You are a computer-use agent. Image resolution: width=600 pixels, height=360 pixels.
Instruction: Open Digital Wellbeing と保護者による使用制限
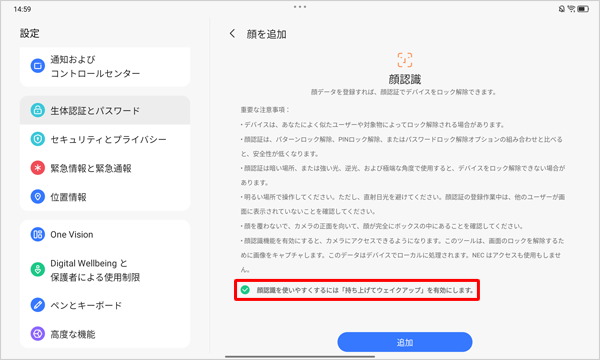(105, 270)
